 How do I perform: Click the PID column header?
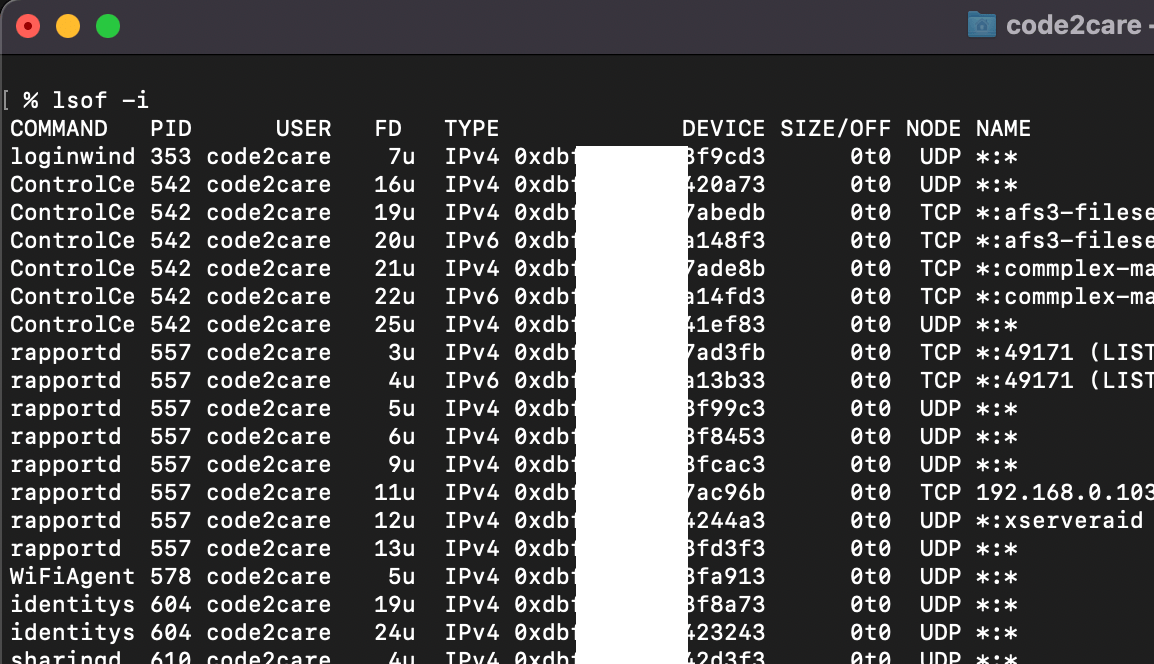click(170, 128)
